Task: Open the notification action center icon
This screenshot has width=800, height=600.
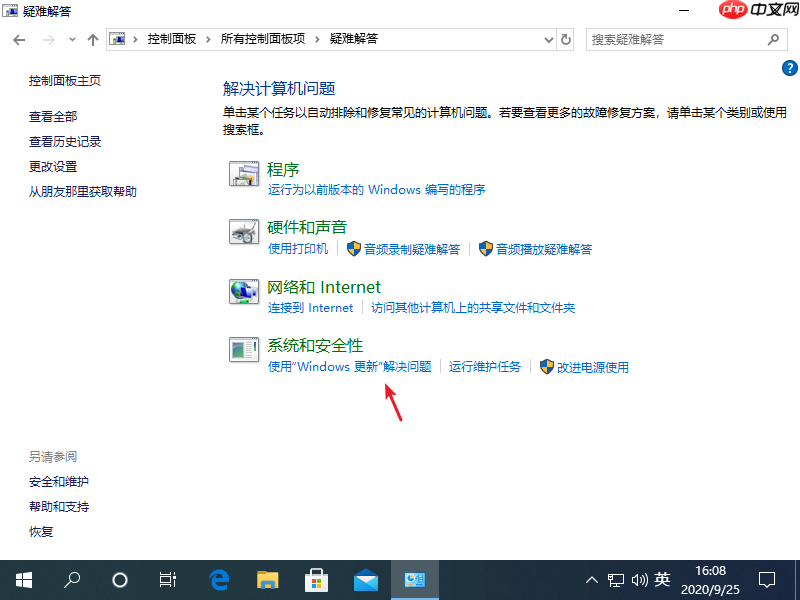Action: tap(767, 580)
